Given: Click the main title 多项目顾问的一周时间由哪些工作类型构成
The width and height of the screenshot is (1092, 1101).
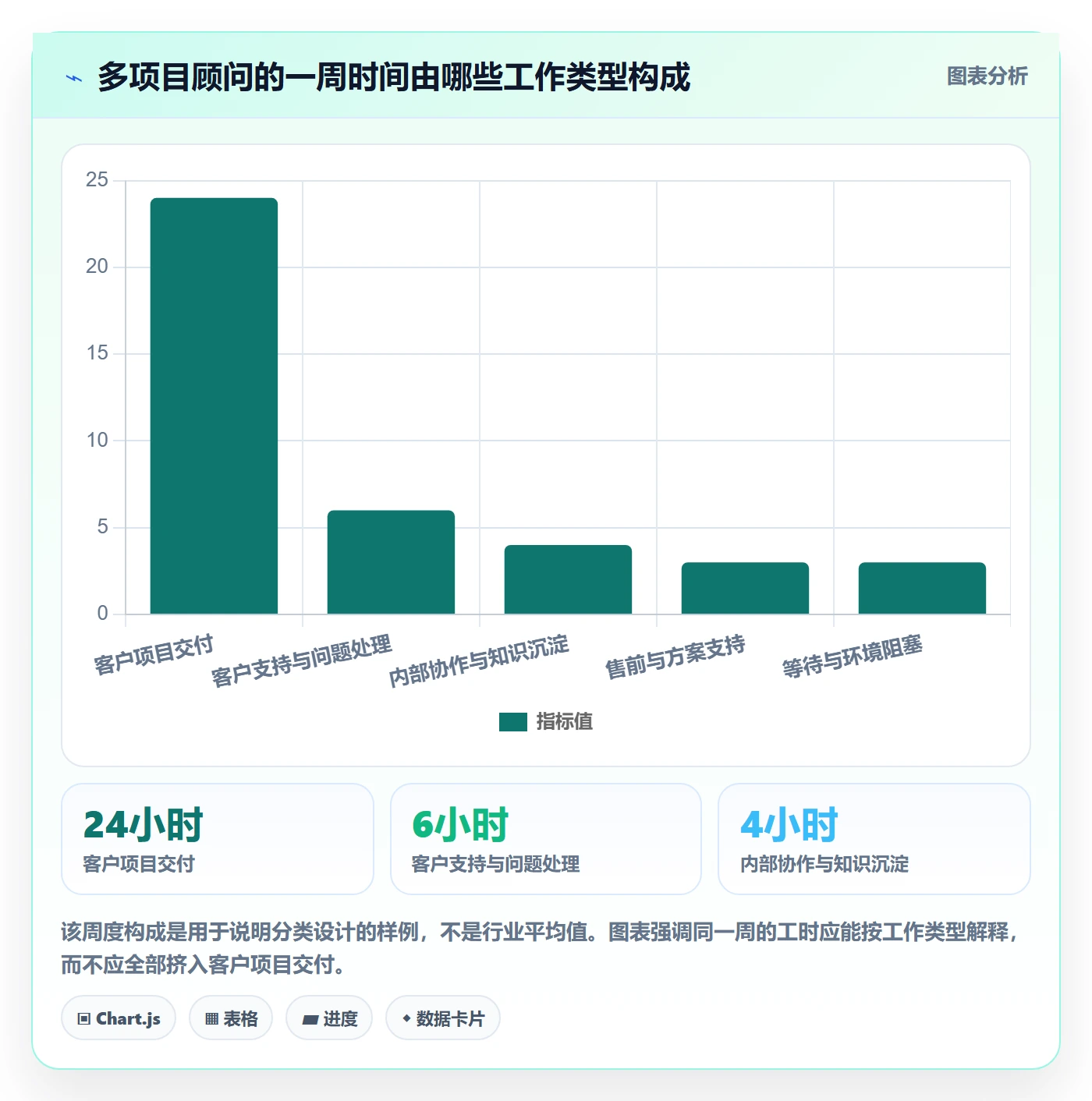Looking at the screenshot, I should (x=394, y=77).
